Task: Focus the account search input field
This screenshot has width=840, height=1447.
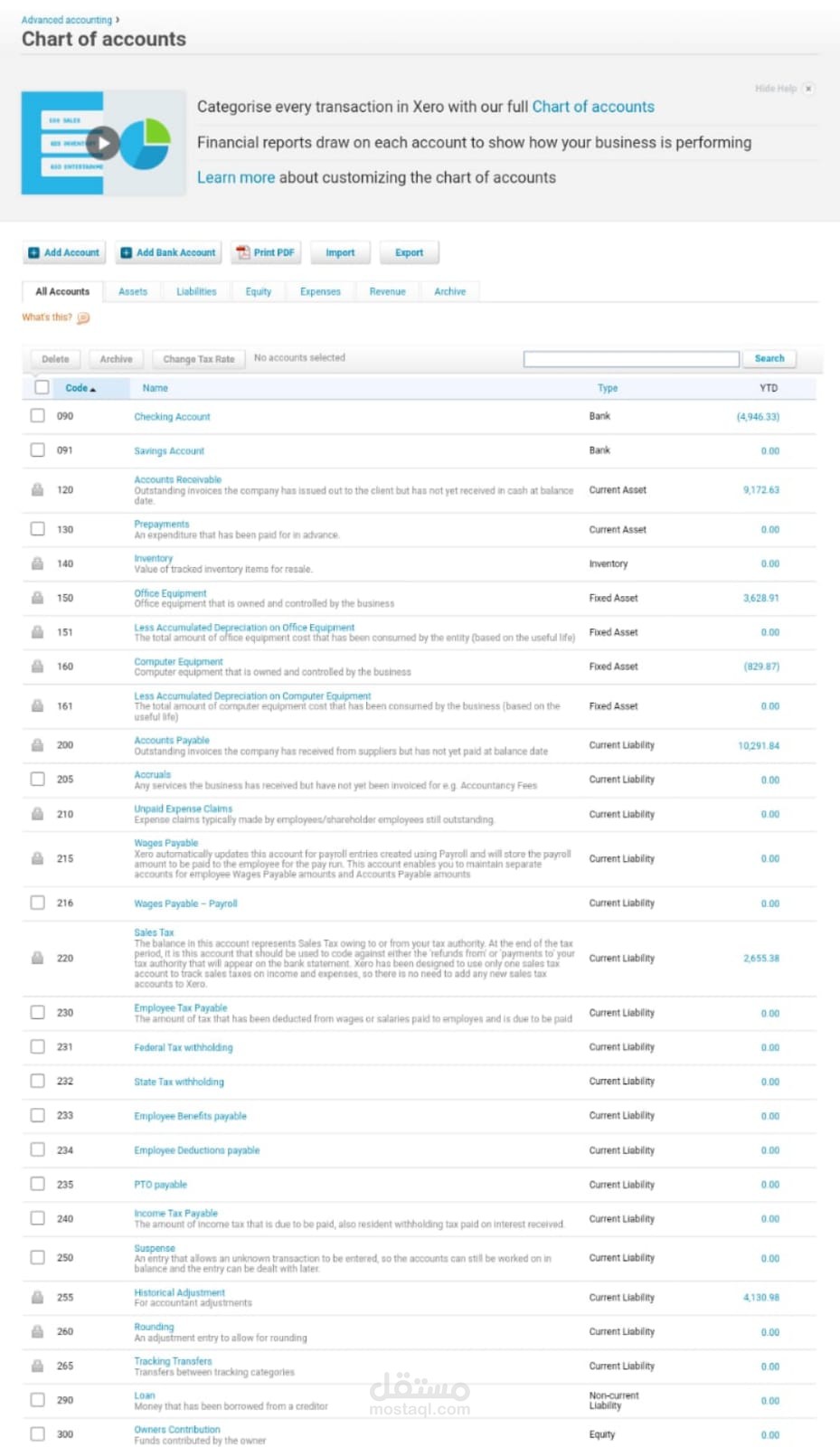Action: (x=631, y=359)
